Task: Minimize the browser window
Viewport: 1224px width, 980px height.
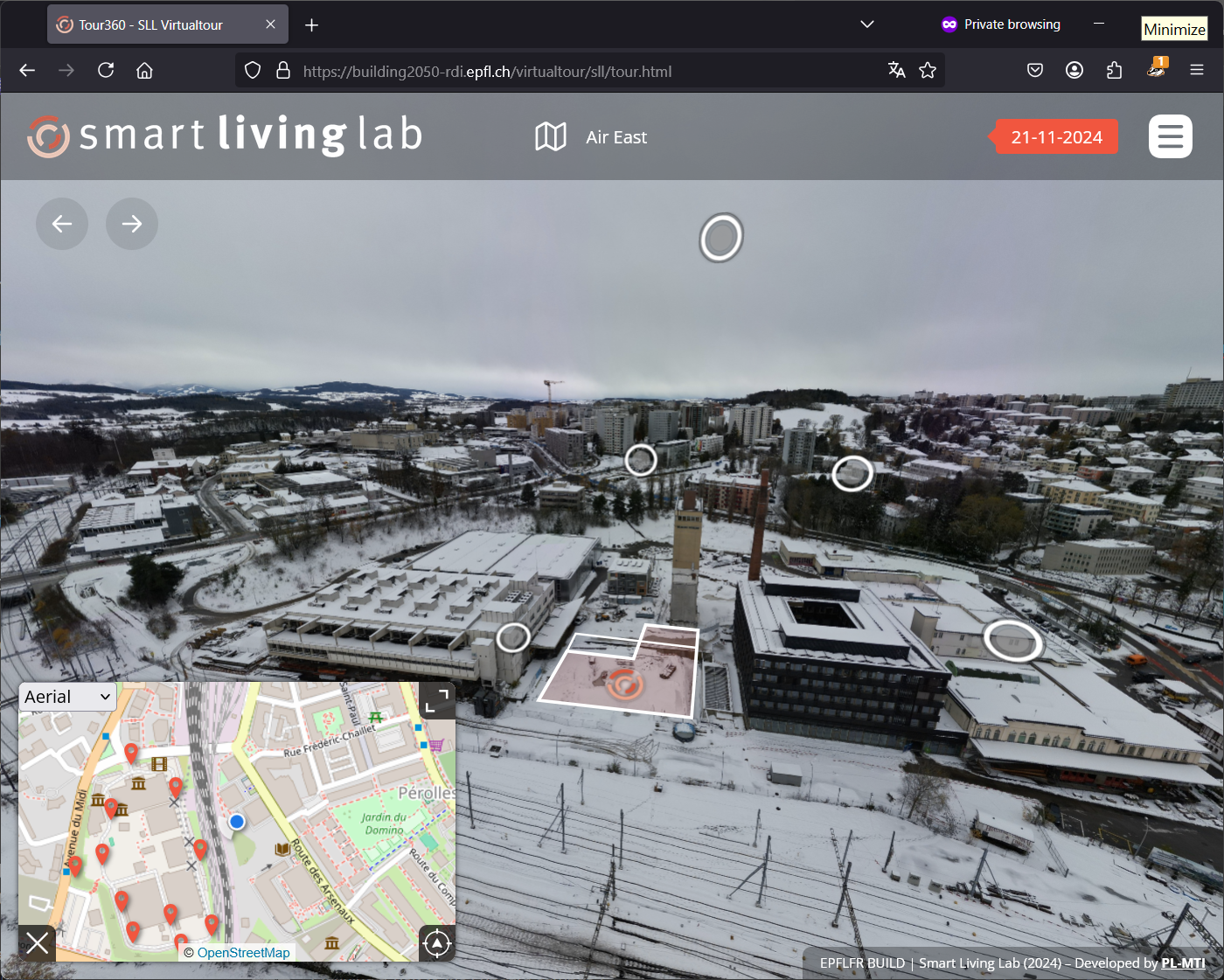Action: point(1099,24)
